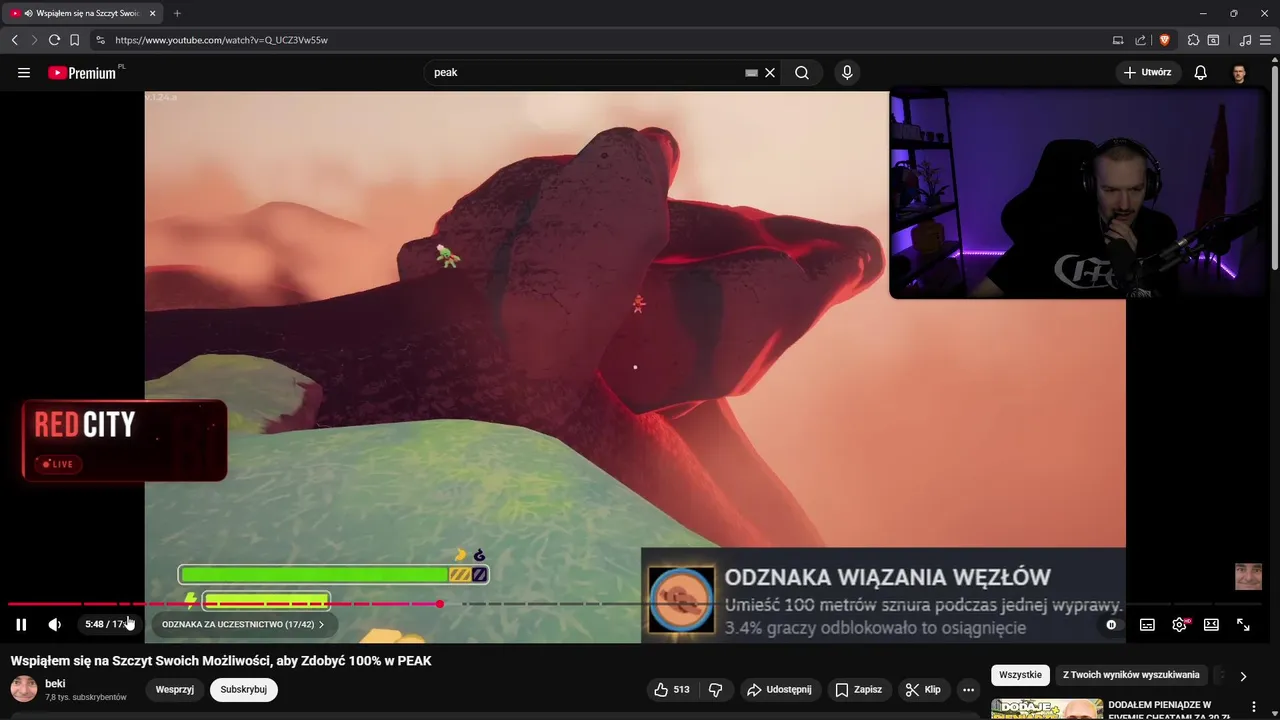Image resolution: width=1280 pixels, height=720 pixels.
Task: Click the video title text 'Wspiąłem się na Szczyt'
Action: point(221,661)
